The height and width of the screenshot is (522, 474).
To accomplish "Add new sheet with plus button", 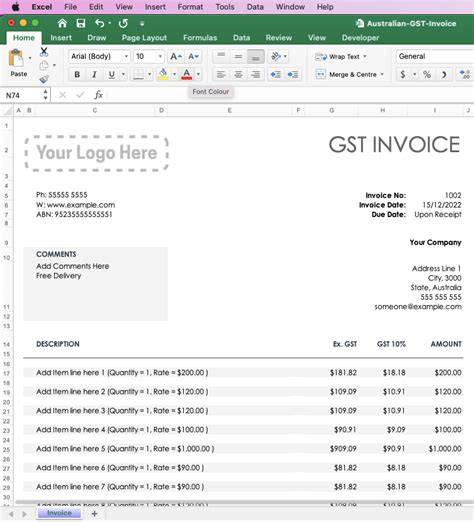I will click(94, 514).
